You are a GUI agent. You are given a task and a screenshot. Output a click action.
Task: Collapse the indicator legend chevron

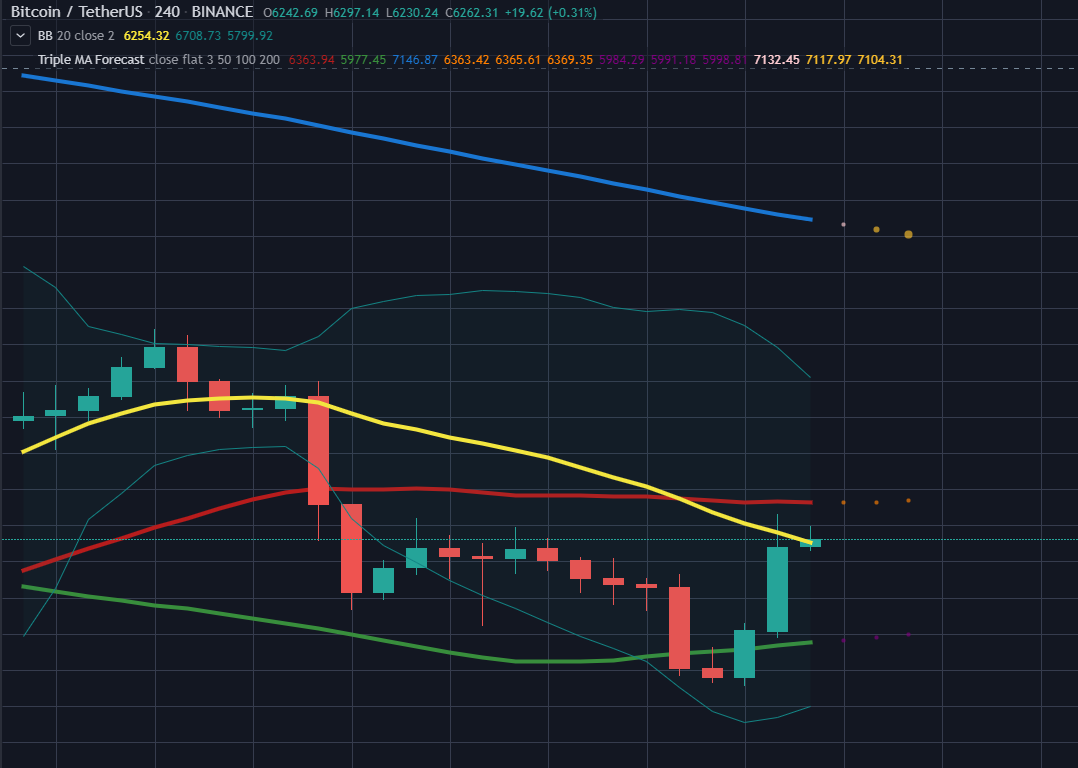[x=19, y=35]
